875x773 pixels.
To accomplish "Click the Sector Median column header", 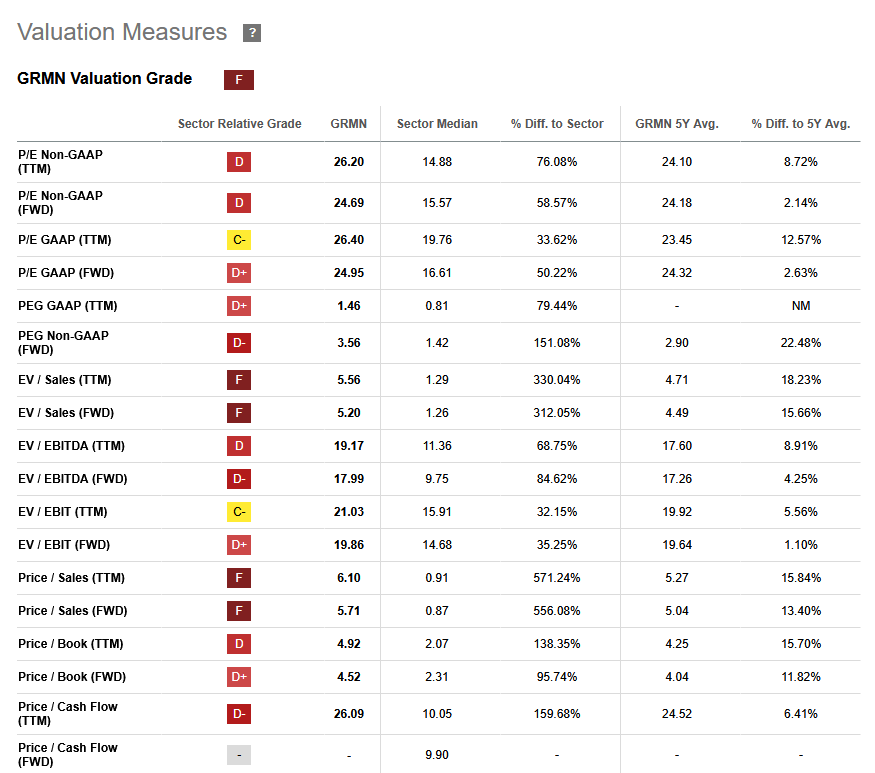I will click(x=437, y=124).
